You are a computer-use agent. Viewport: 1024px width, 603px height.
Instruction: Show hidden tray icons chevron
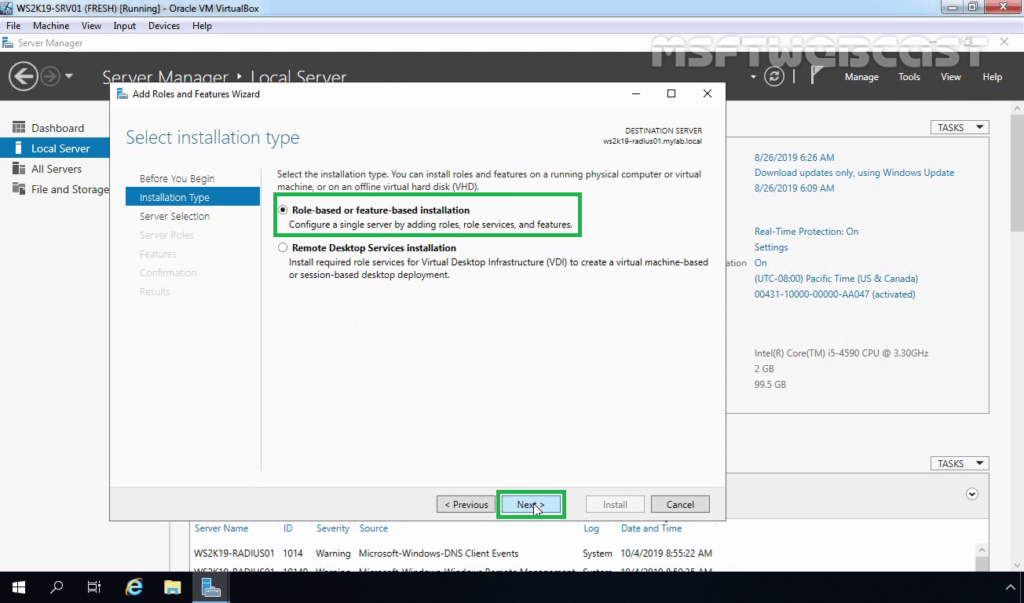coord(1010,587)
